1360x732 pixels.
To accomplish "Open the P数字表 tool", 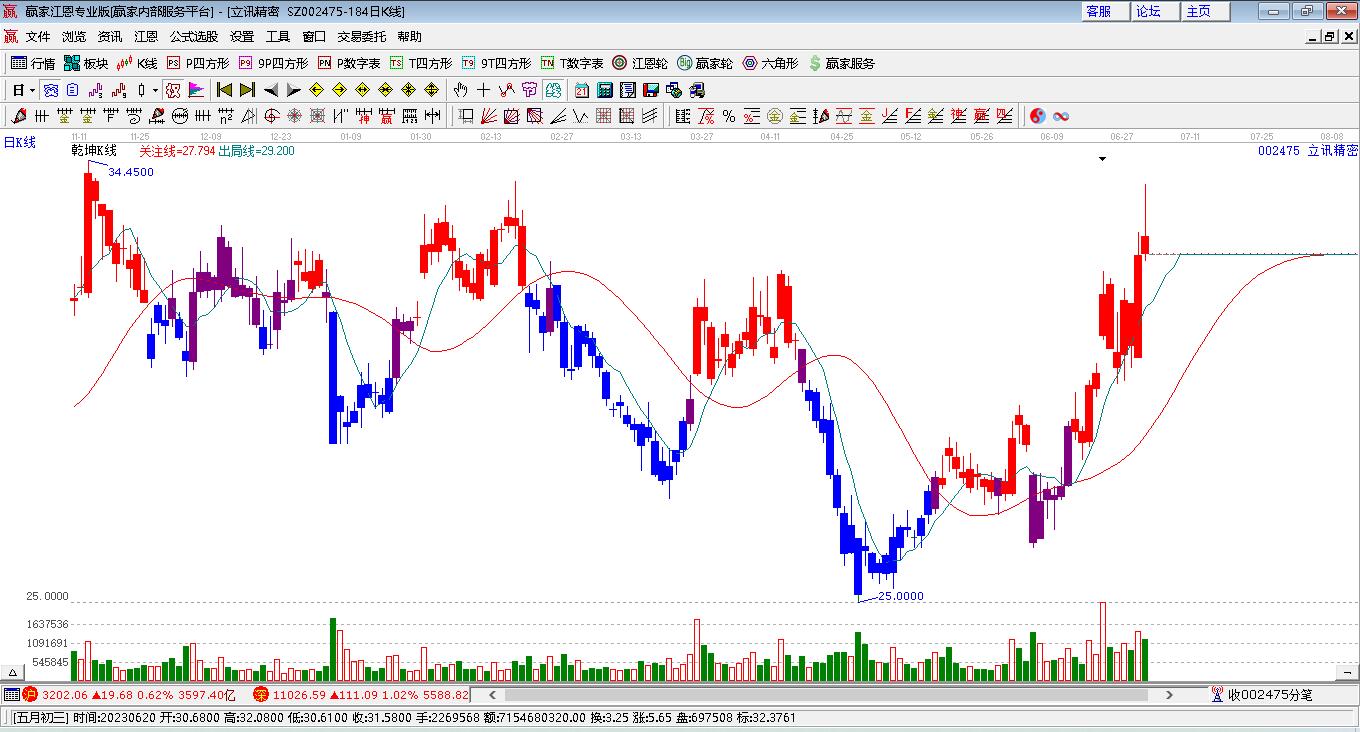I will pos(349,63).
